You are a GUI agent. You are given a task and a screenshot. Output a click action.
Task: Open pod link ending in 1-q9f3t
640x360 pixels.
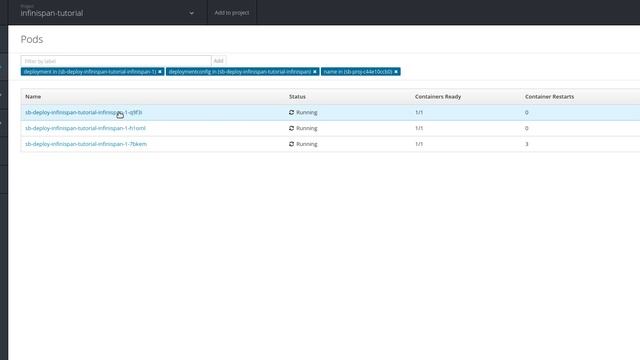coord(84,112)
